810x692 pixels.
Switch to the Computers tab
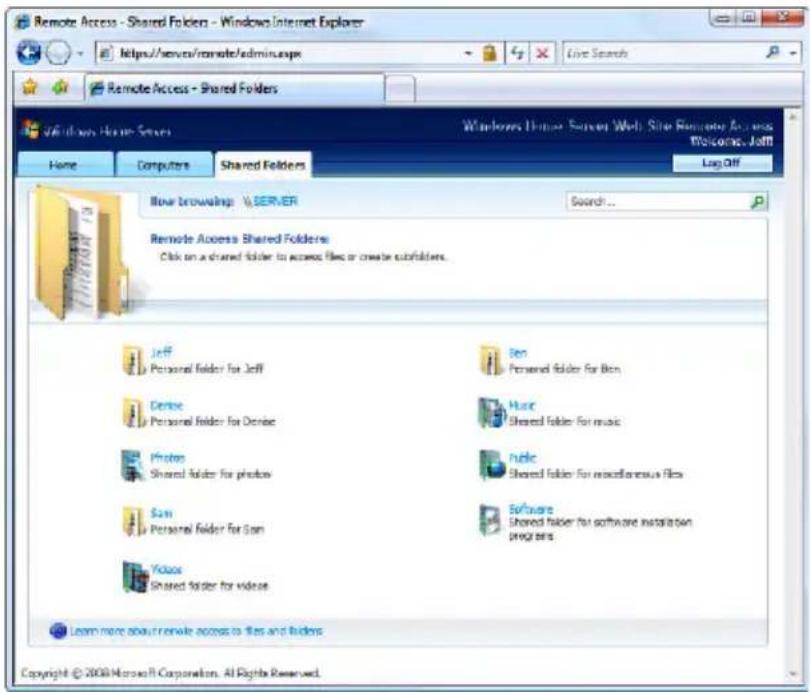point(164,165)
